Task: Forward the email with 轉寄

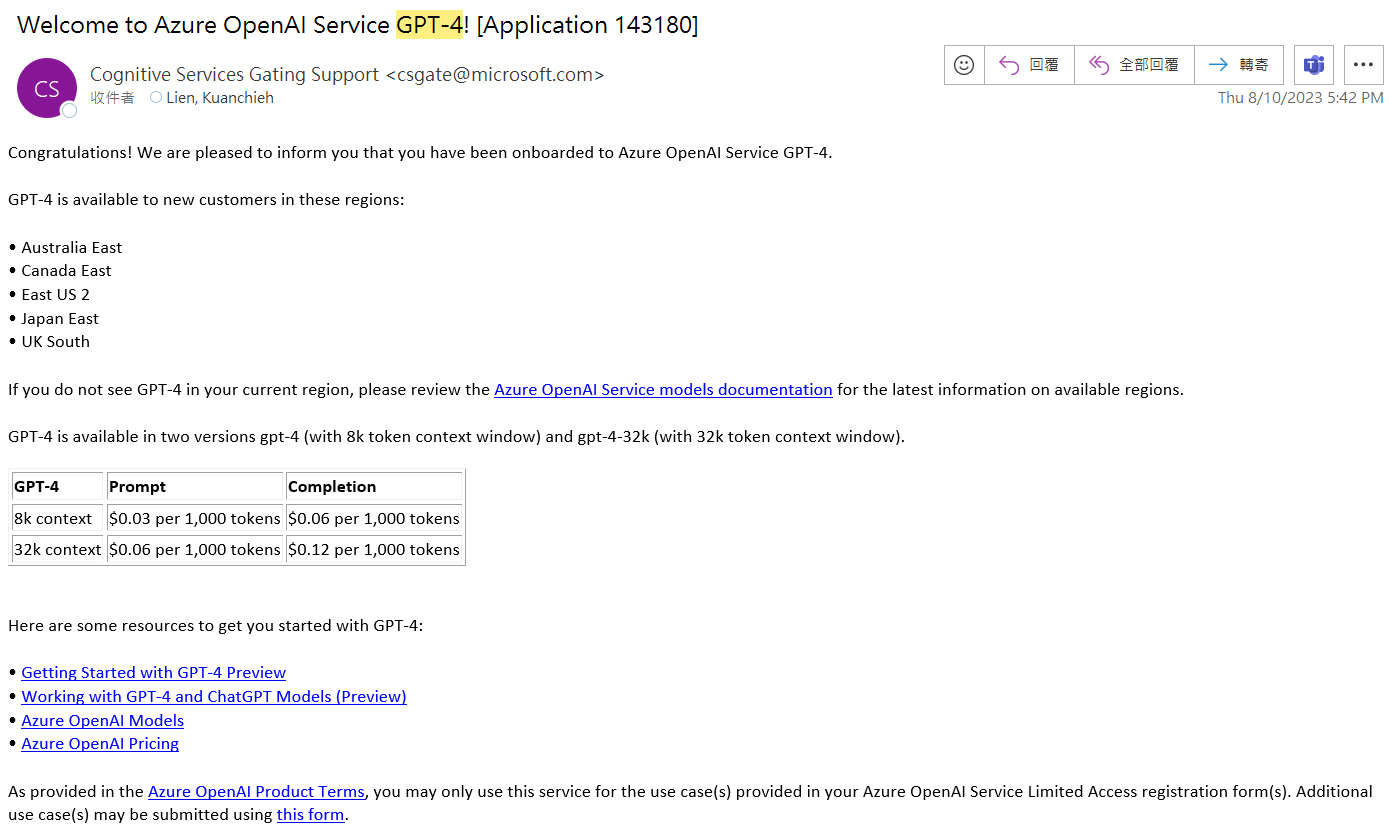Action: pyautogui.click(x=1239, y=65)
